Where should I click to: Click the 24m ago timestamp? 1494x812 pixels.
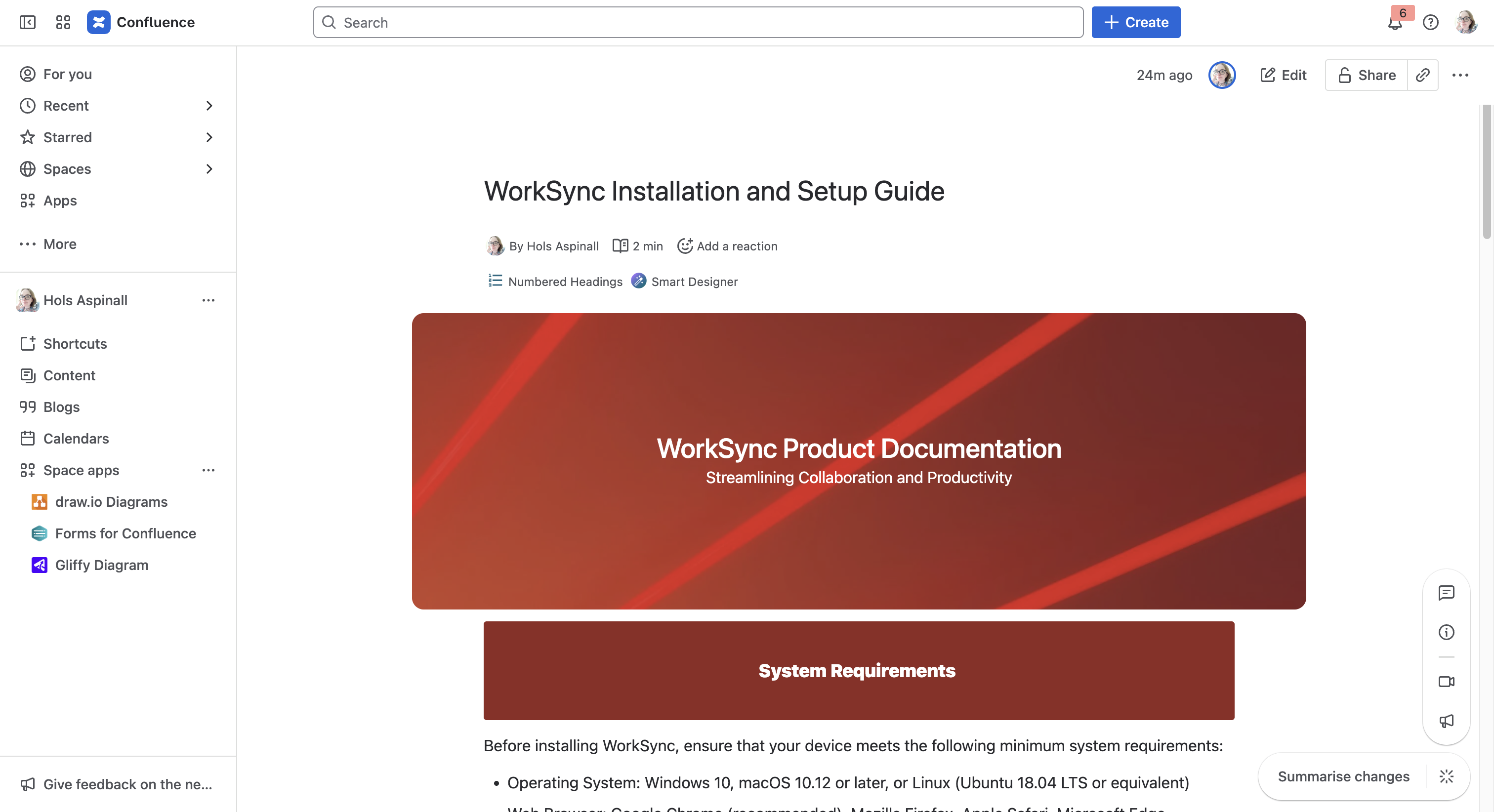tap(1164, 75)
